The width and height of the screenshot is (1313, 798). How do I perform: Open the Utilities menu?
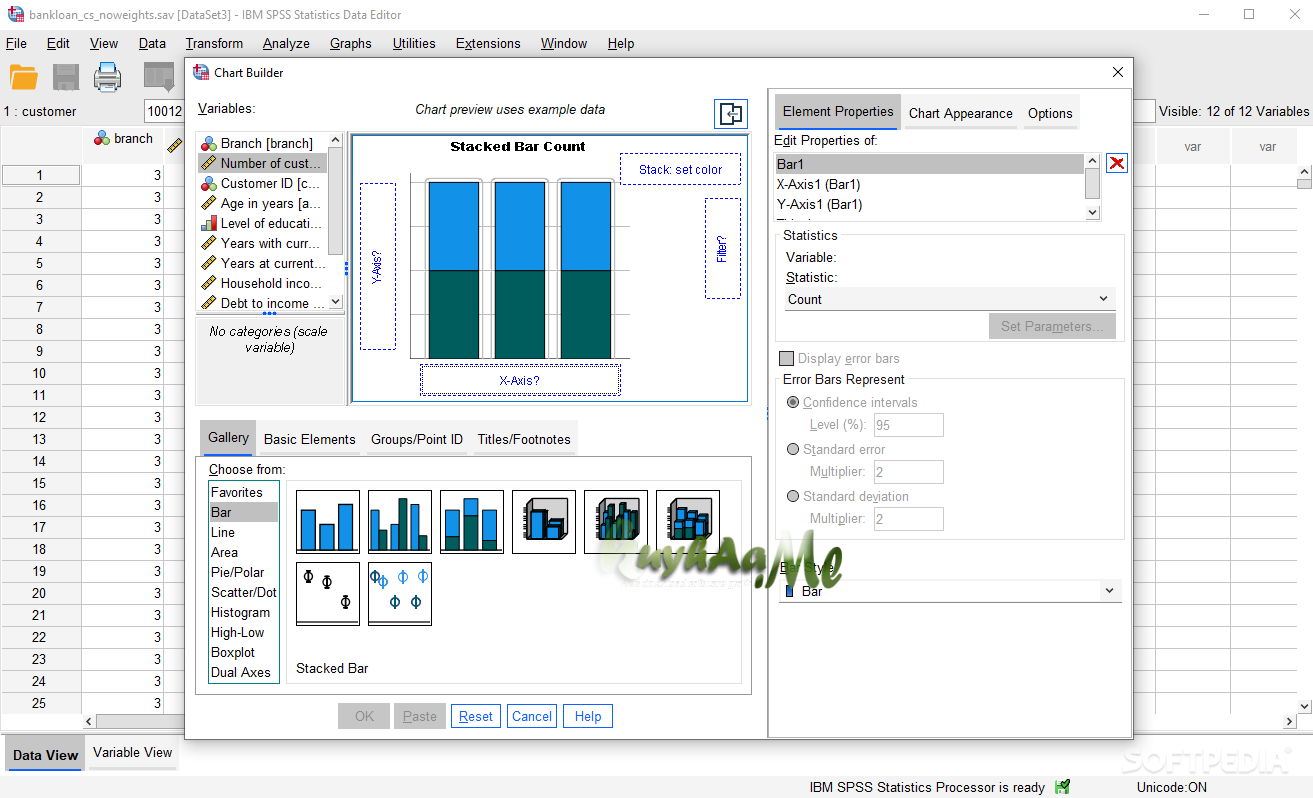[x=414, y=43]
